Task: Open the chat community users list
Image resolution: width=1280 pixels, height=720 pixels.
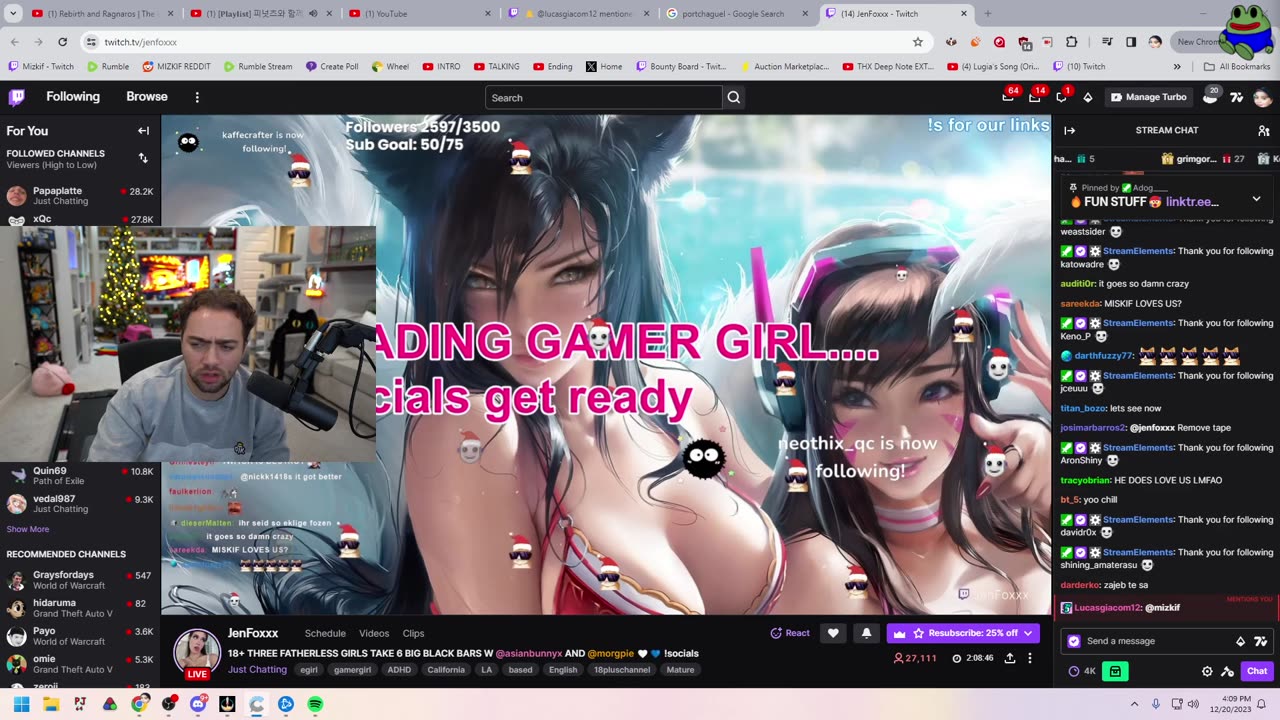Action: click(1263, 130)
